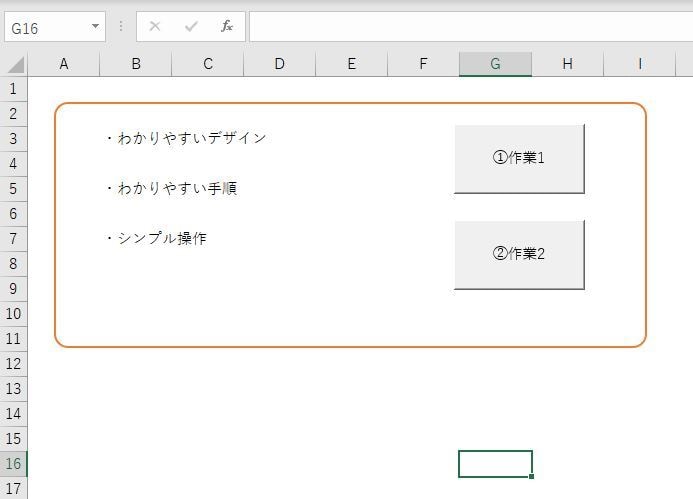Select column H header

pyautogui.click(x=567, y=64)
